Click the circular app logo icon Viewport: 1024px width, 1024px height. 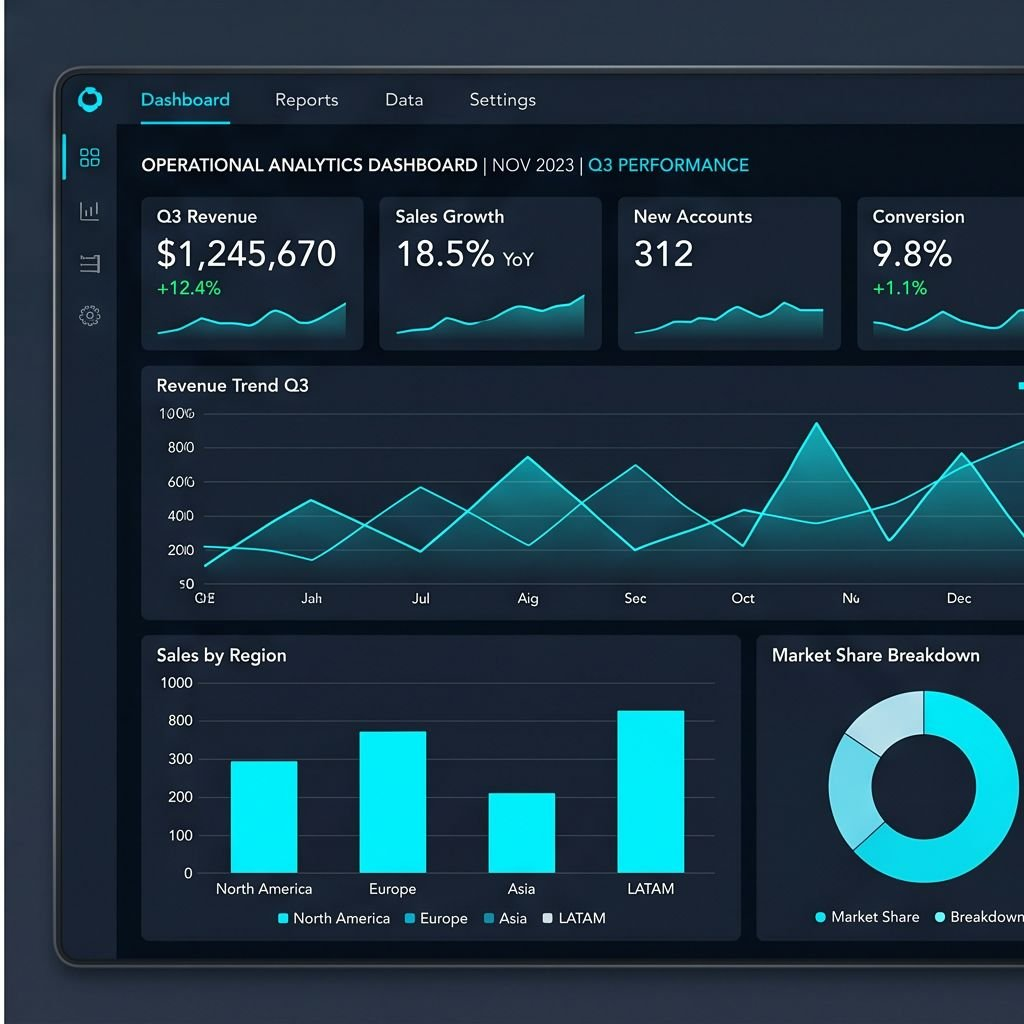(x=90, y=99)
